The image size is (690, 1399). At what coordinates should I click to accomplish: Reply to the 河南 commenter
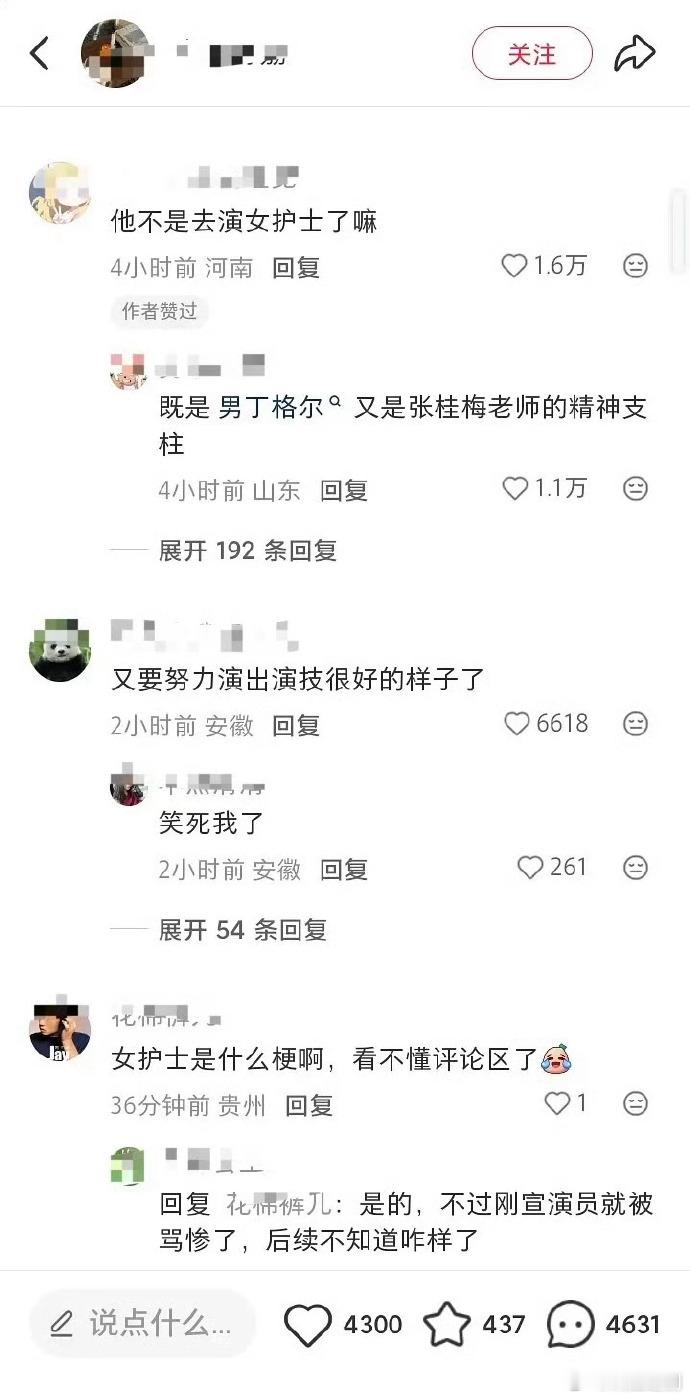point(296,267)
